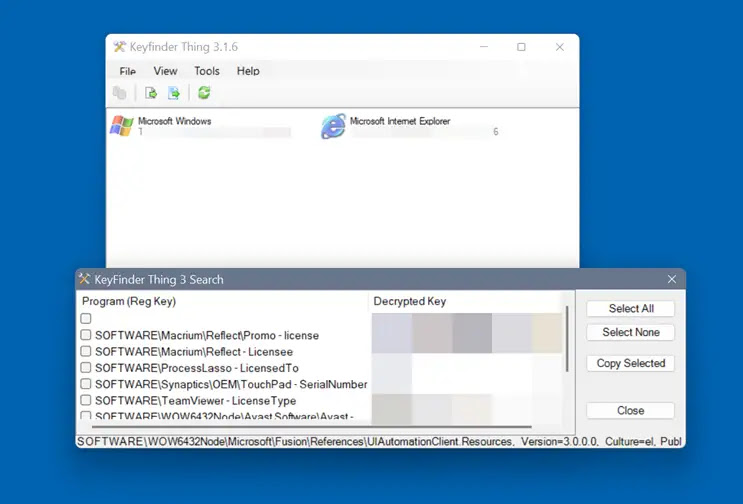Open the File menu

[x=127, y=71]
